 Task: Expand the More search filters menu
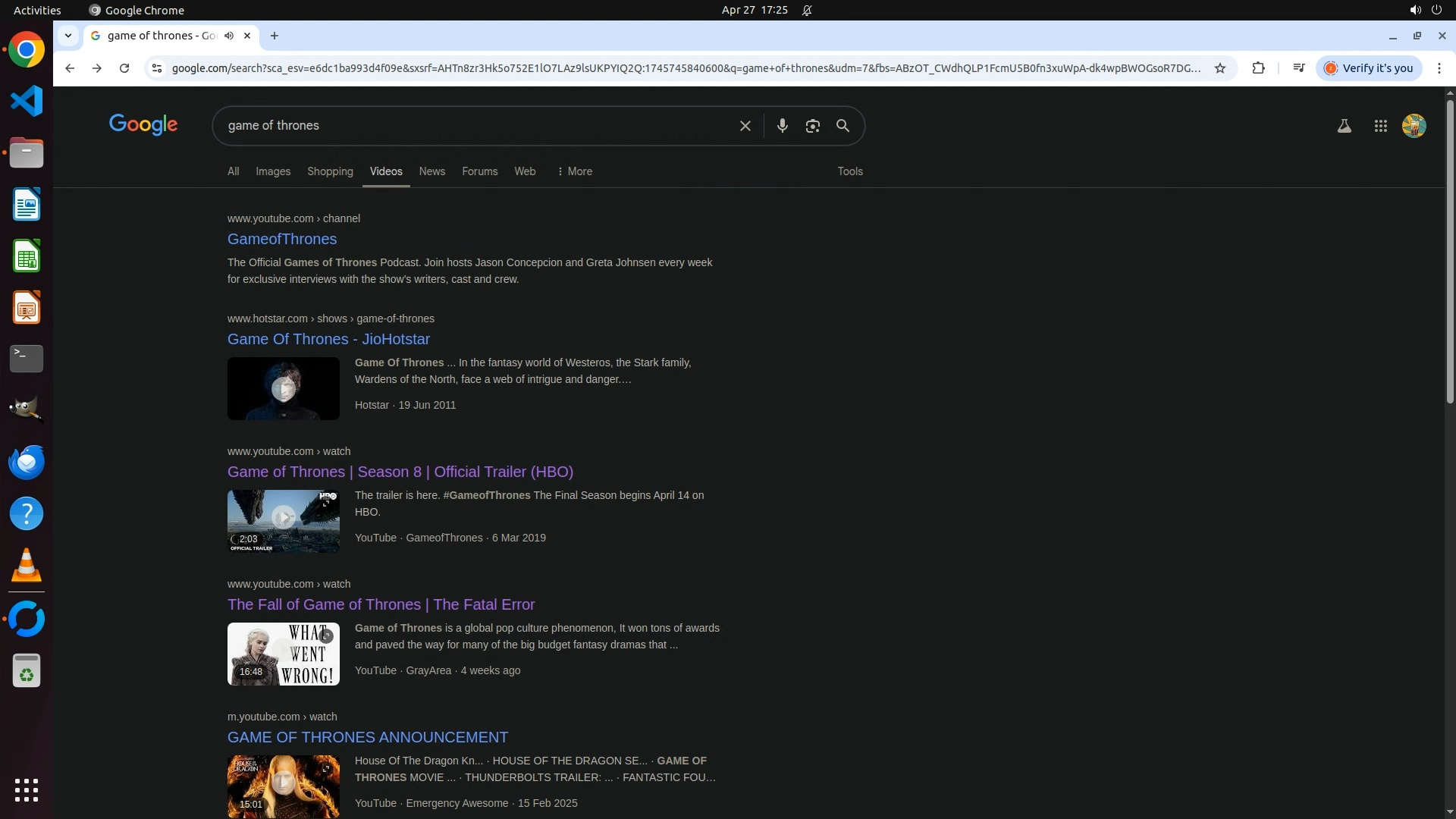click(574, 171)
